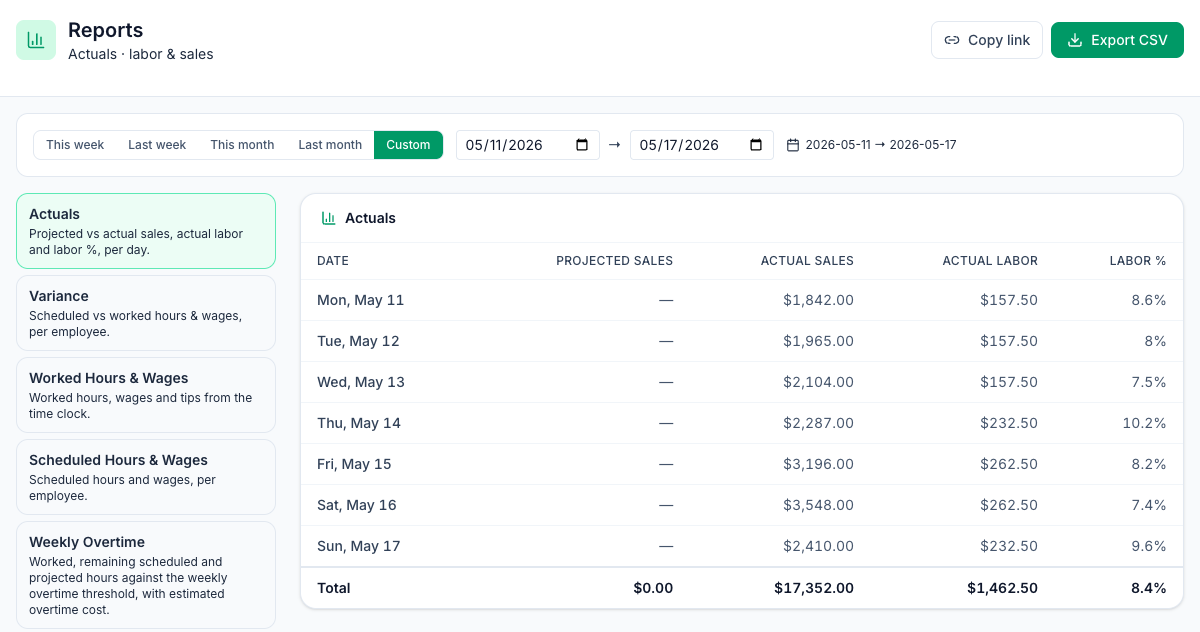
Task: Click the calendar icon in end date field
Action: (x=756, y=145)
